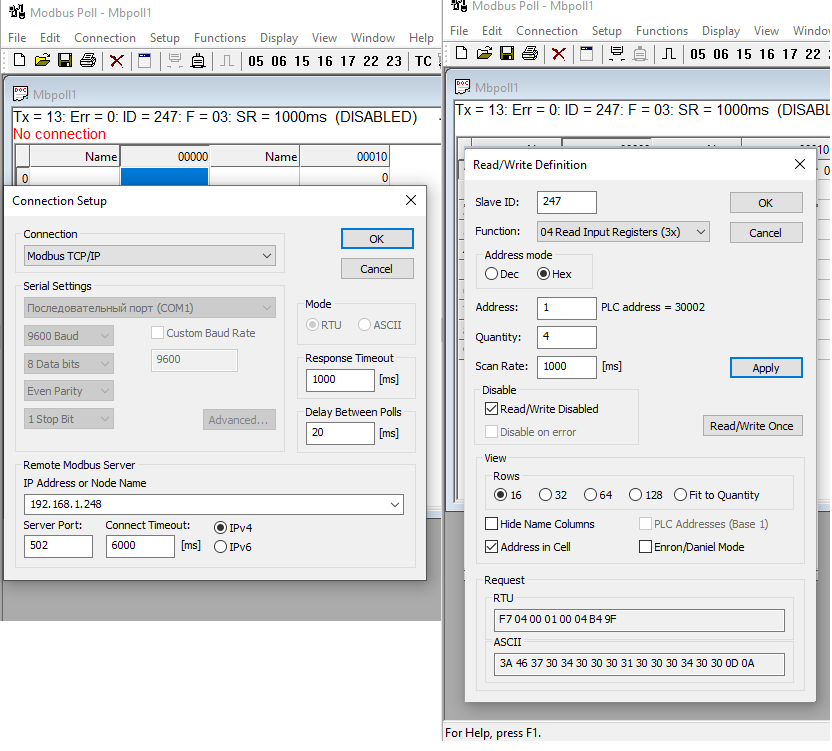Click Disconnect icon in left window toolbar
The width and height of the screenshot is (832, 751).
pos(198,61)
